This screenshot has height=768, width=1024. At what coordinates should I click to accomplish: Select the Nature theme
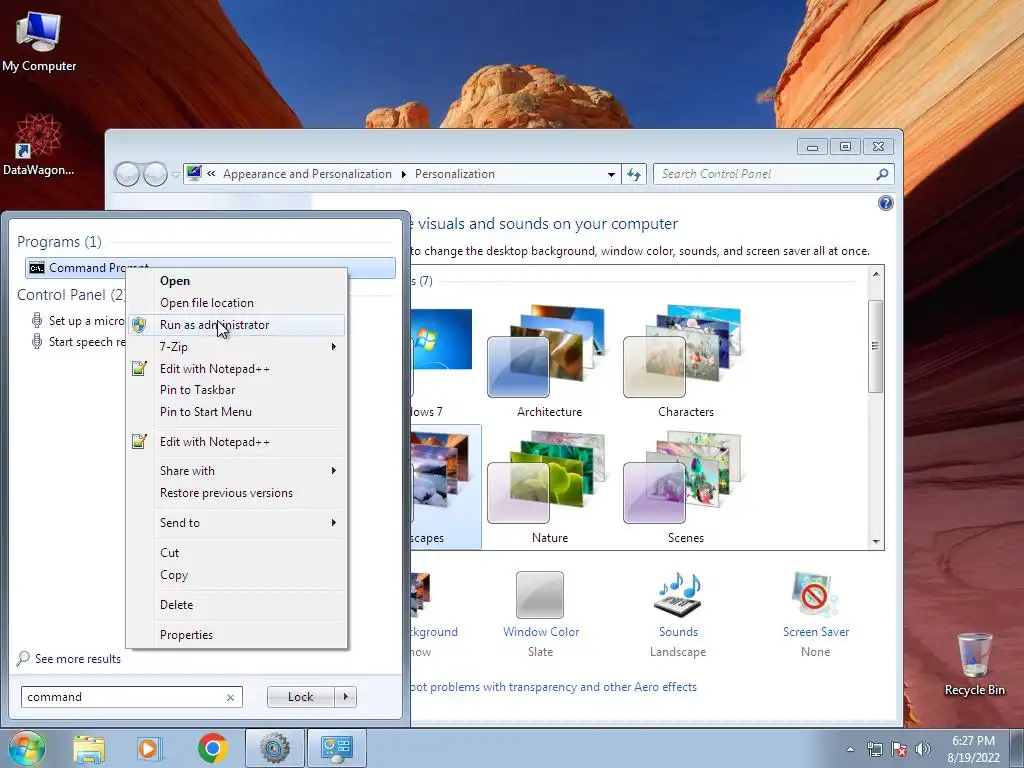point(549,487)
